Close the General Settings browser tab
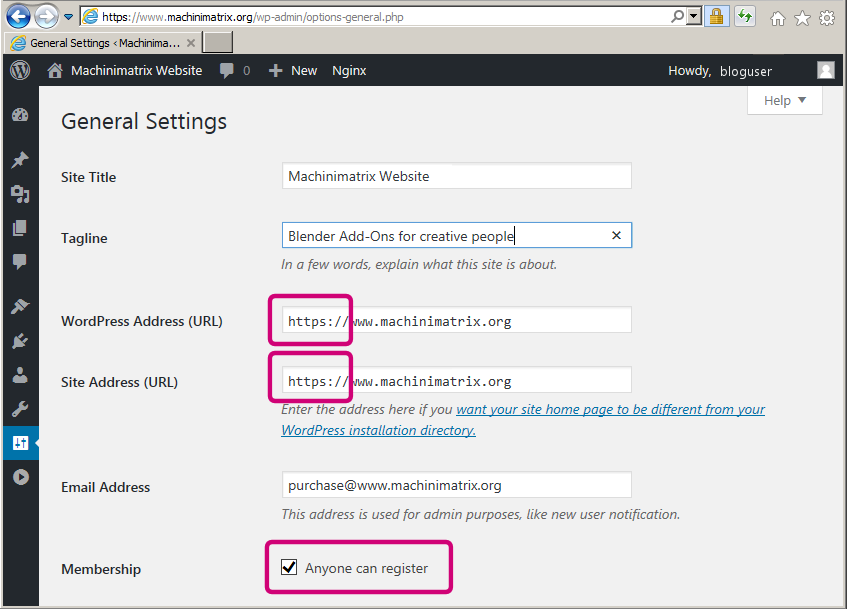The height and width of the screenshot is (609, 847). click(191, 43)
